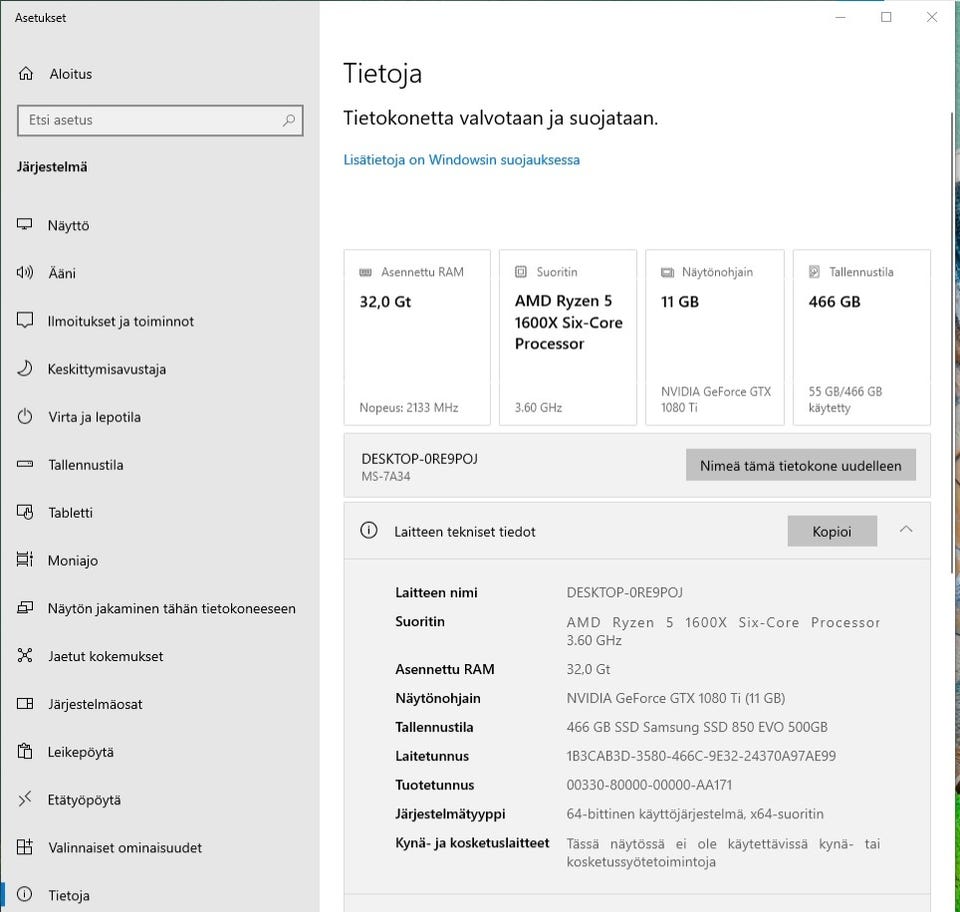Click the Aloitus home icon

pos(26,73)
